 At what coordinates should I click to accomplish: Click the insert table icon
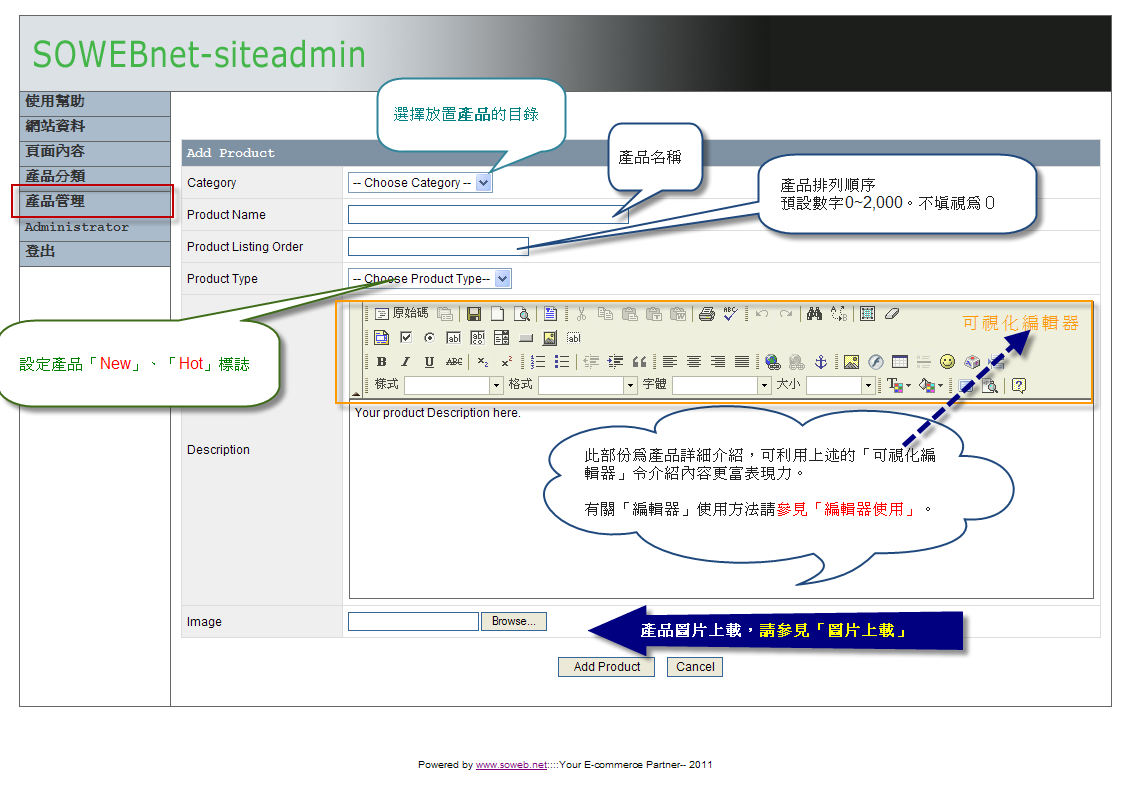tap(899, 362)
